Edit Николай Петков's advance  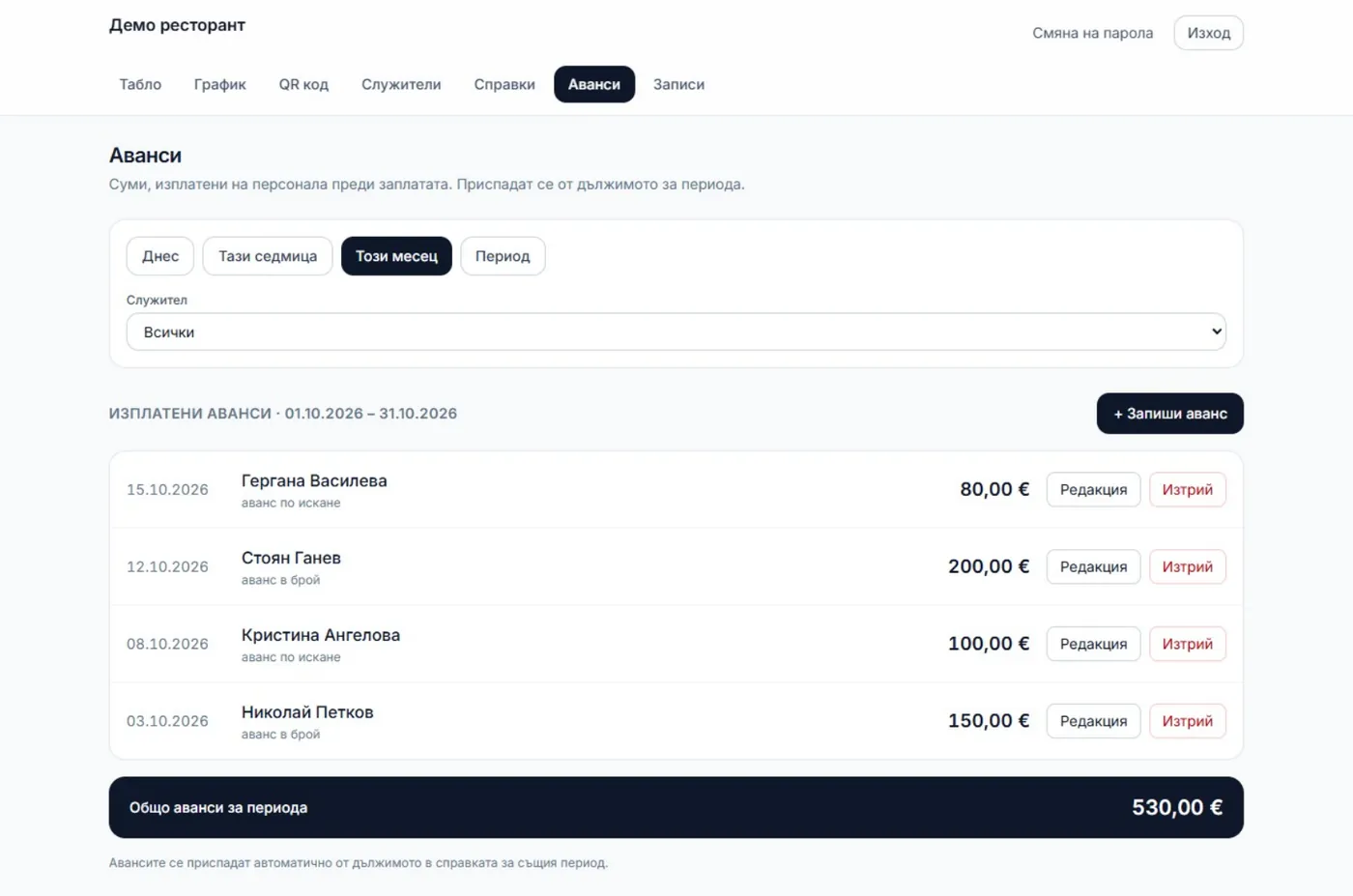point(1093,721)
